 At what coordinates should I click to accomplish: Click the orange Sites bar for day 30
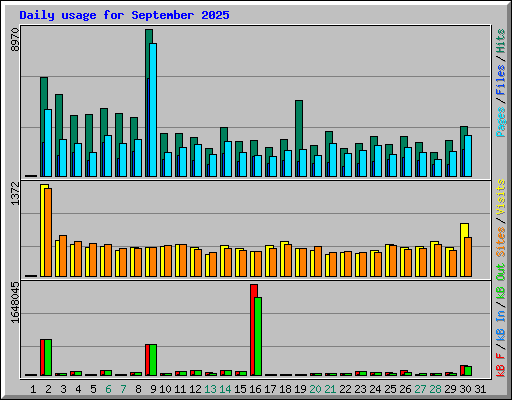tap(468, 257)
